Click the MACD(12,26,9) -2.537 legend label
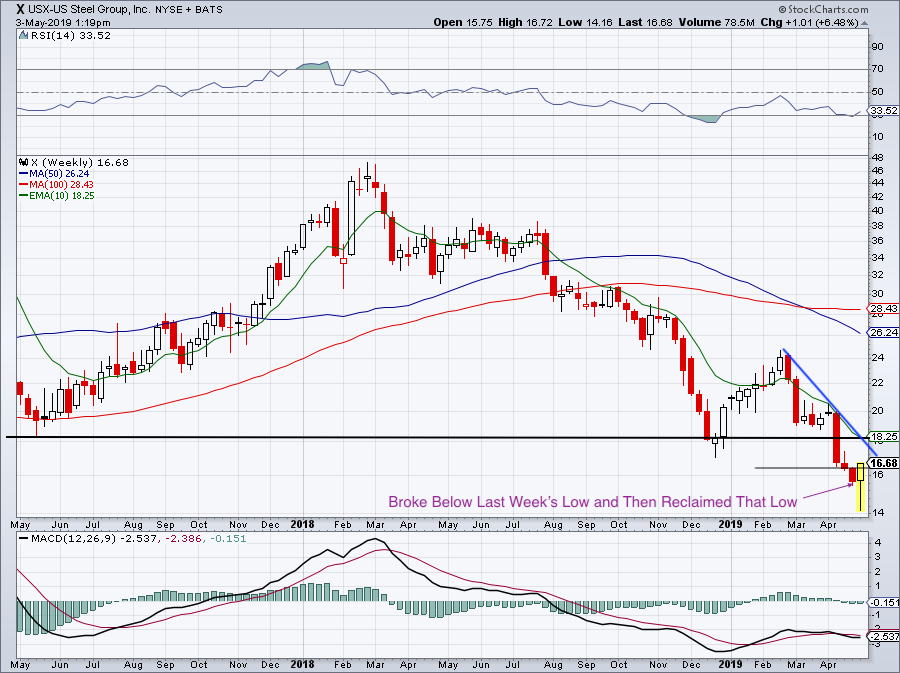 93,539
